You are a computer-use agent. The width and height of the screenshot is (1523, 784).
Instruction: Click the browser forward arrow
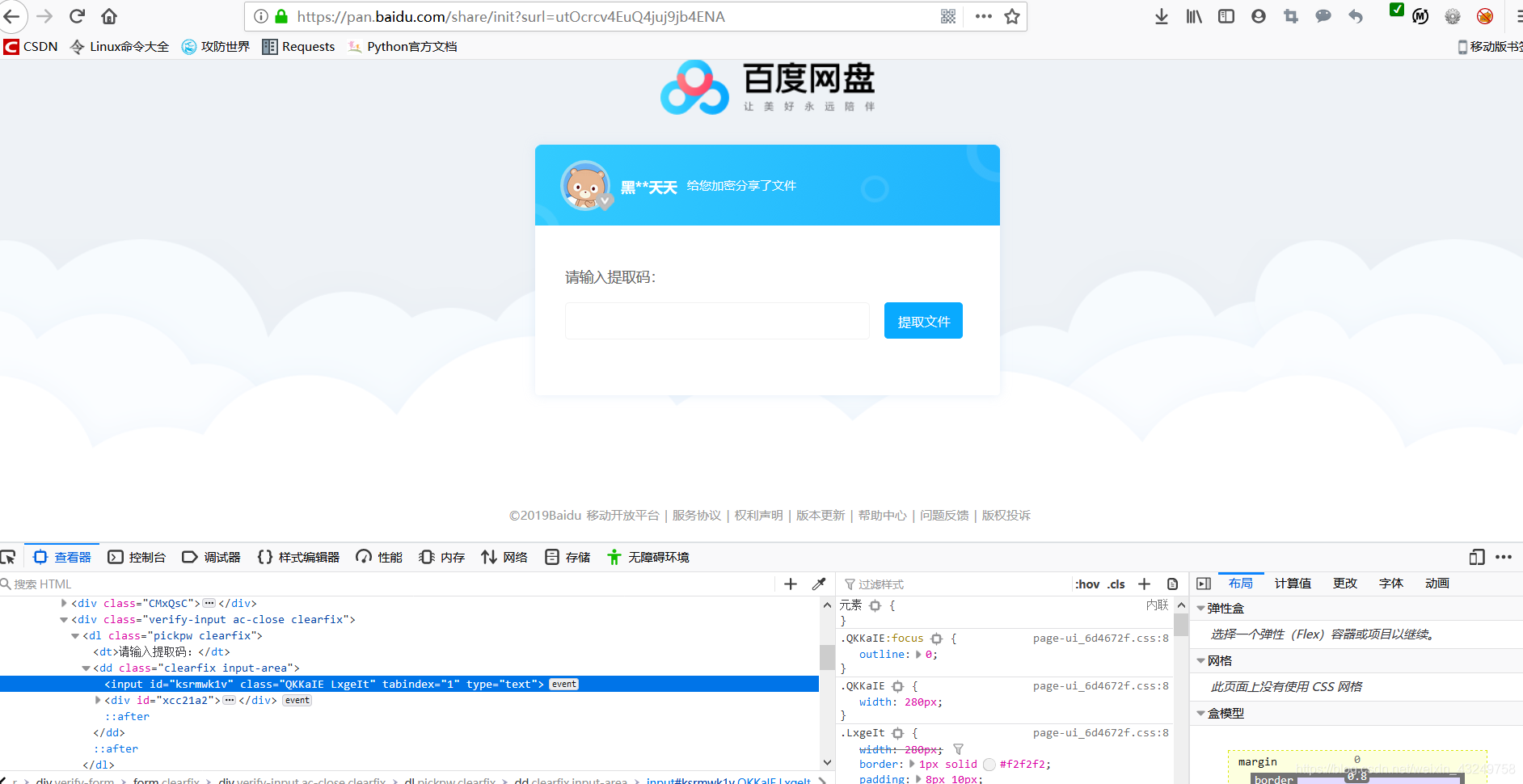click(x=44, y=16)
